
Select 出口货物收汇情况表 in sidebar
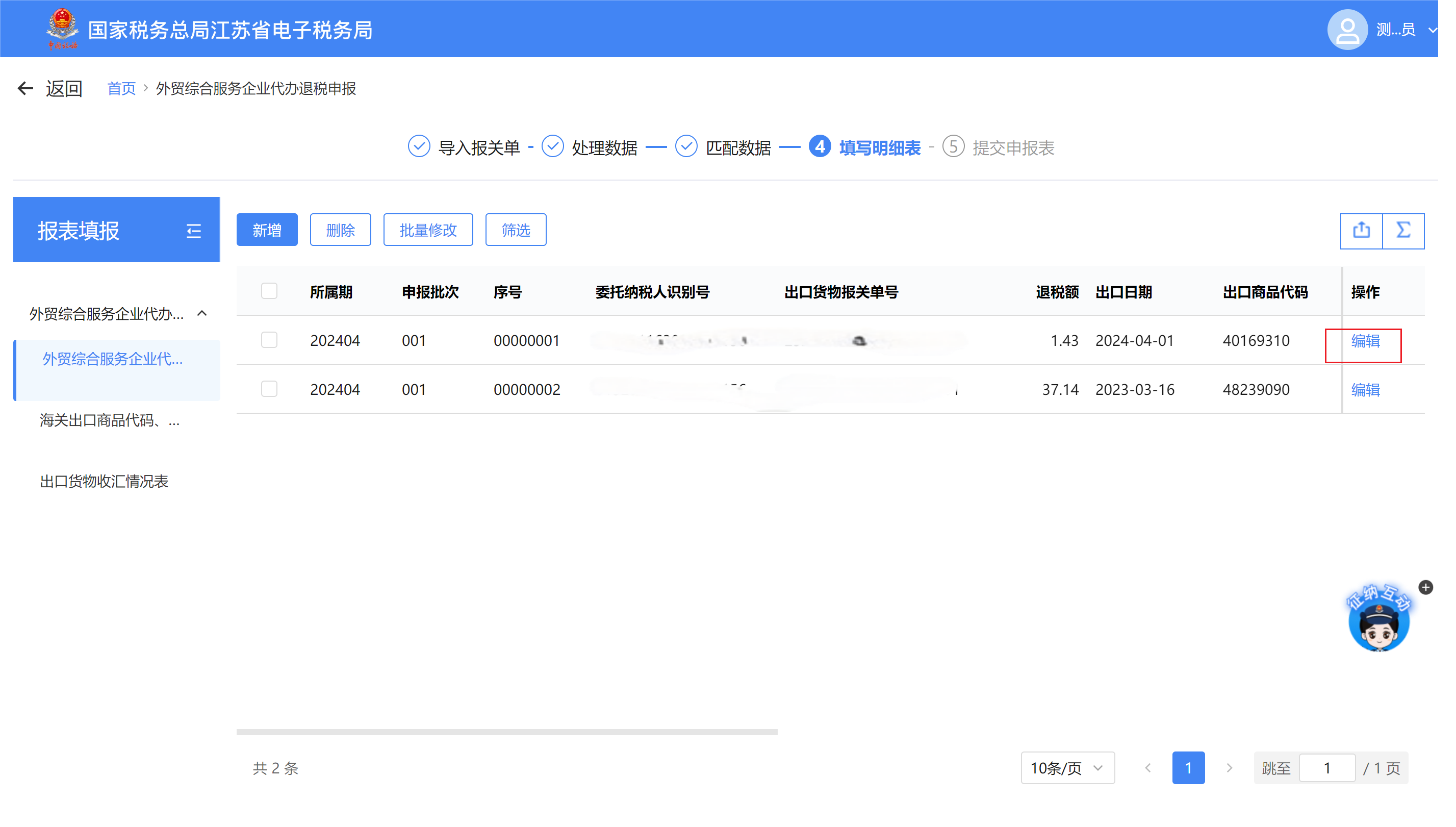(105, 482)
